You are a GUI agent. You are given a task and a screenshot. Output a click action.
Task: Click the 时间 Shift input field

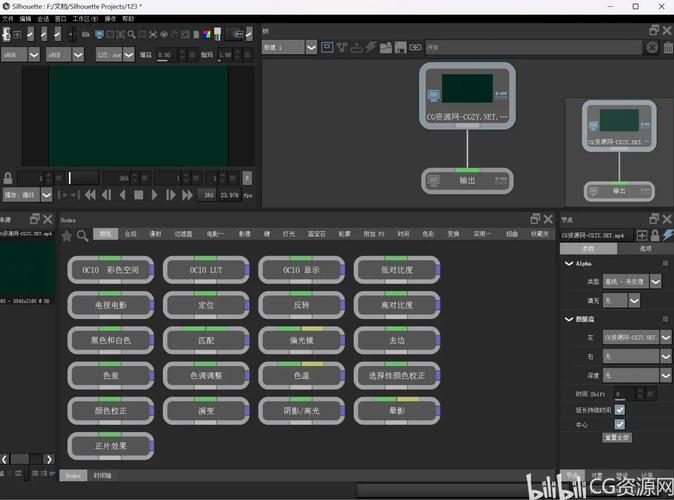click(625, 394)
